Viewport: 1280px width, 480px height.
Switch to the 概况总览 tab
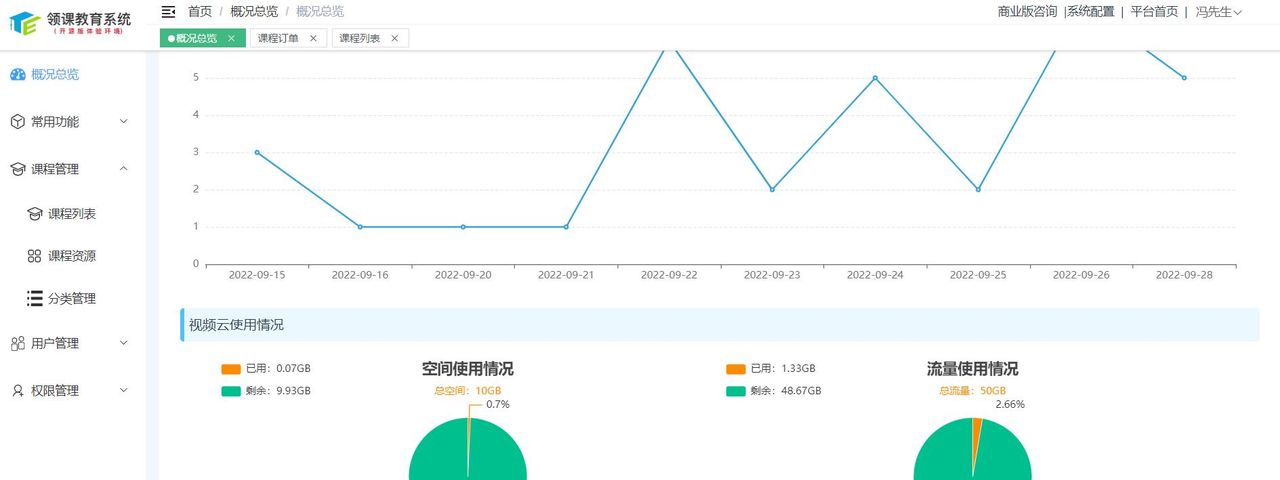203,38
